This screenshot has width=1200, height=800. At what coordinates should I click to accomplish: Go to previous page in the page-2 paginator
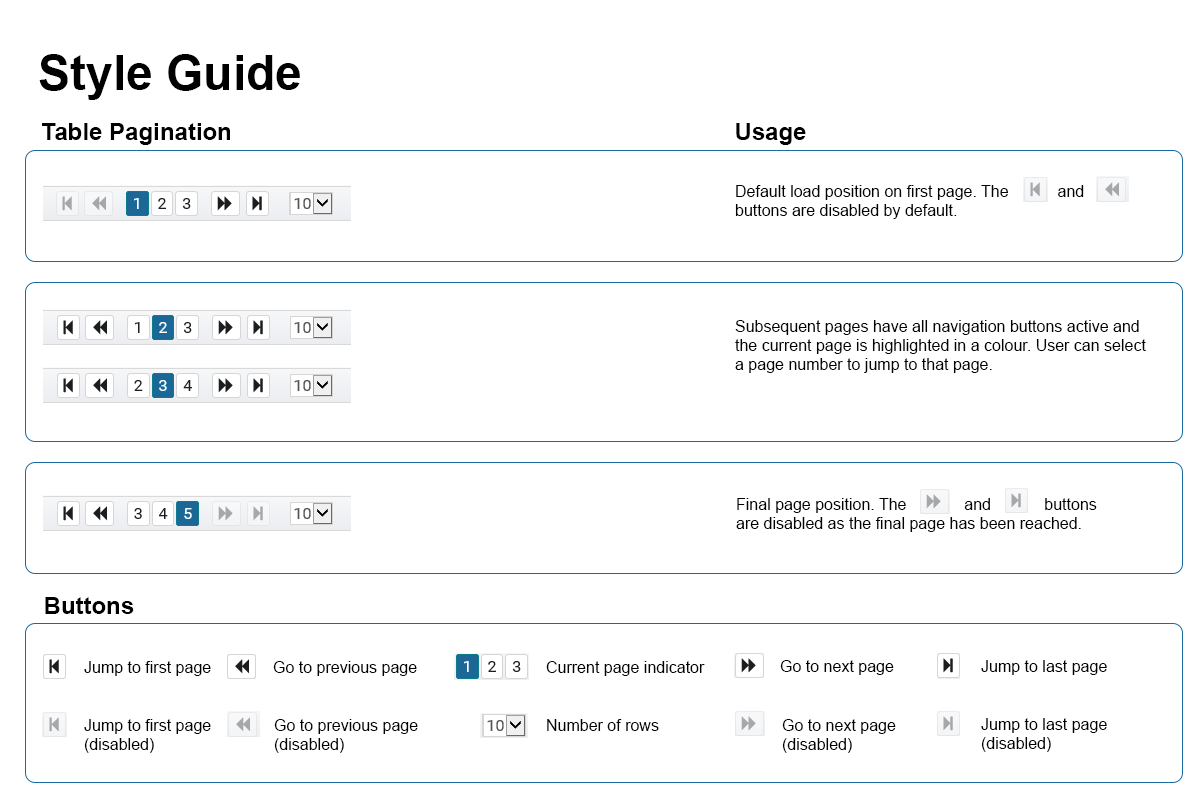(x=99, y=328)
